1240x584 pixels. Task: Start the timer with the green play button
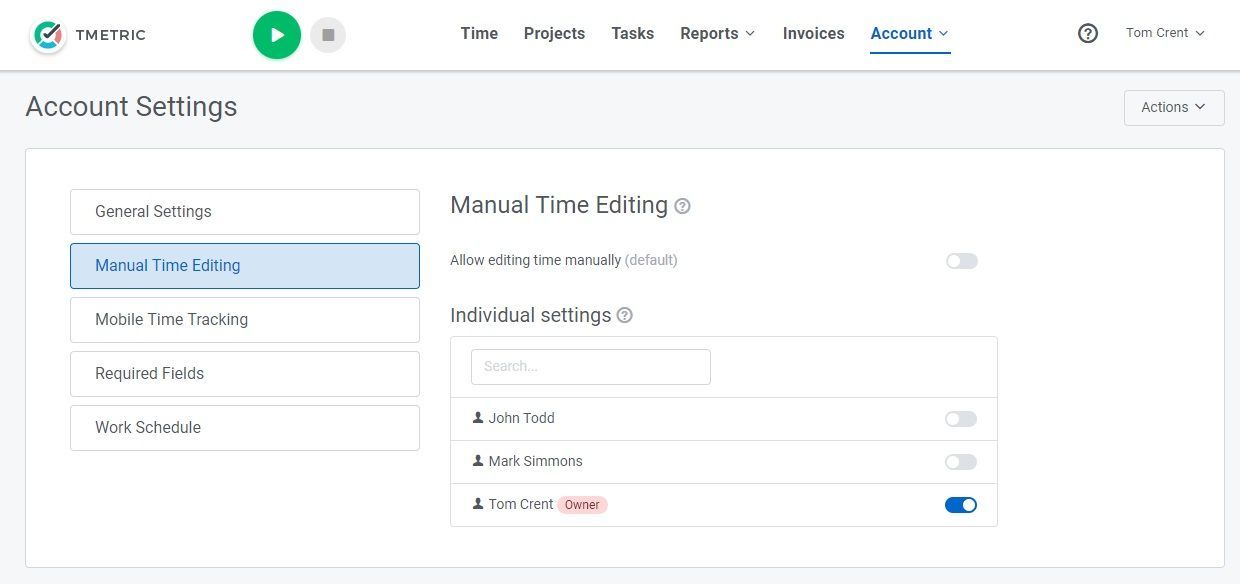pos(277,35)
